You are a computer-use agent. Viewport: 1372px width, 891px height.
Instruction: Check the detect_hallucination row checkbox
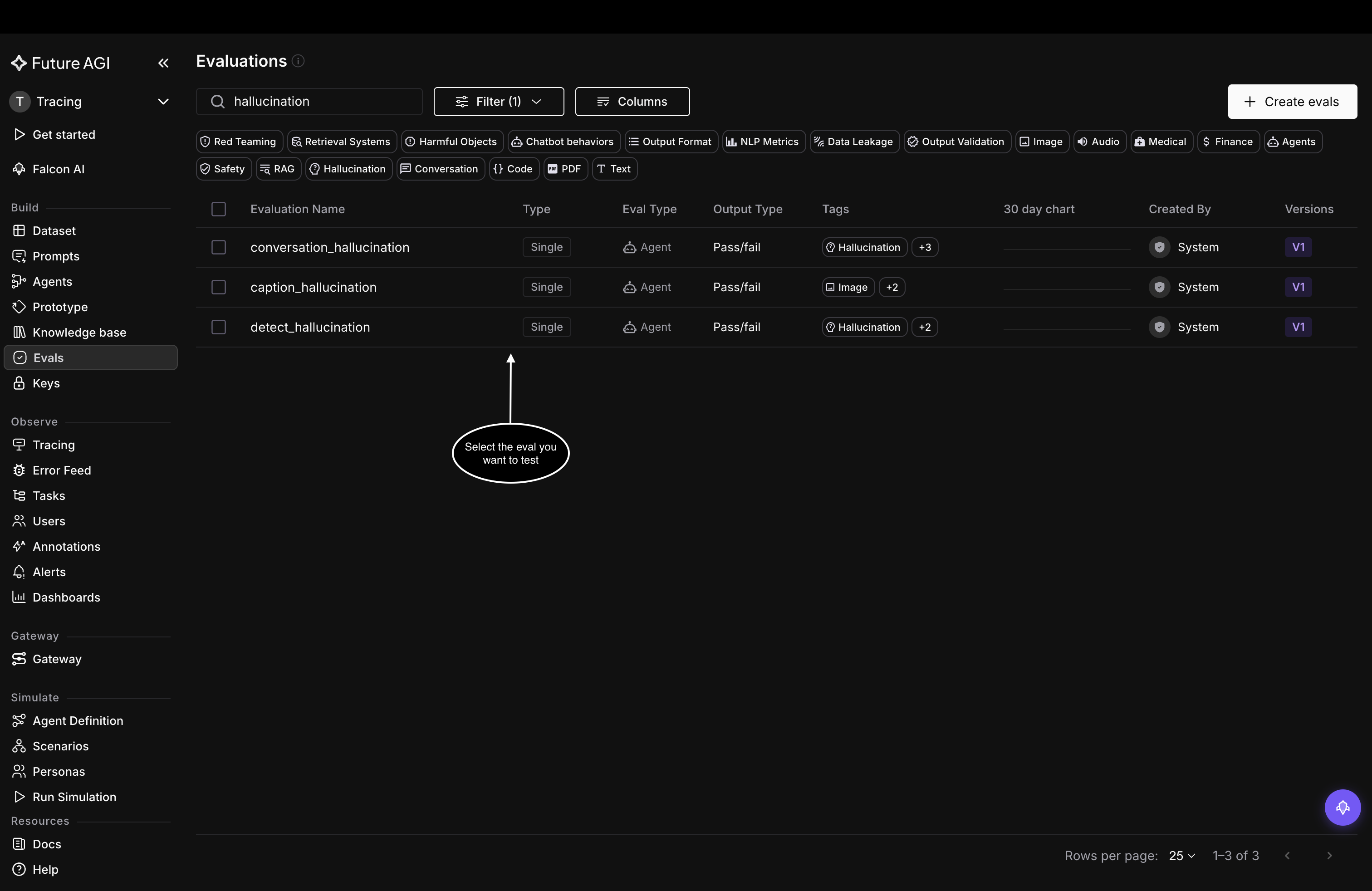(219, 327)
